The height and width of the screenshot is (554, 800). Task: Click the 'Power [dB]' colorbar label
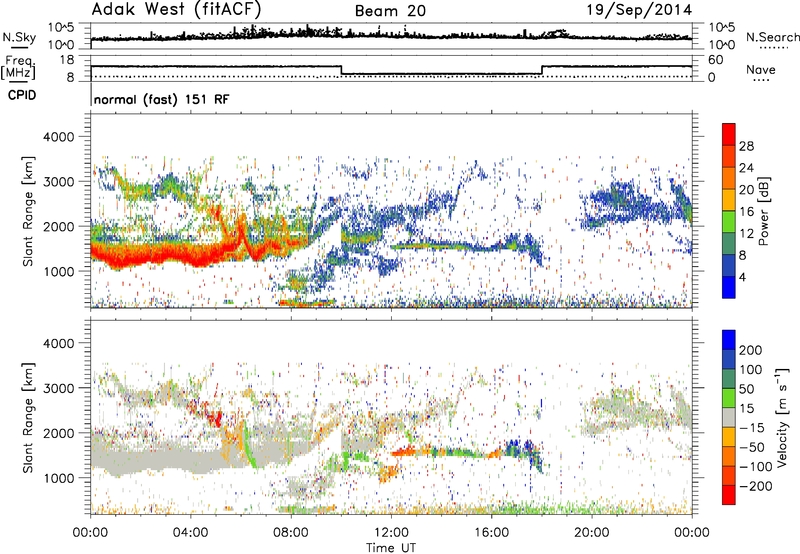click(763, 211)
